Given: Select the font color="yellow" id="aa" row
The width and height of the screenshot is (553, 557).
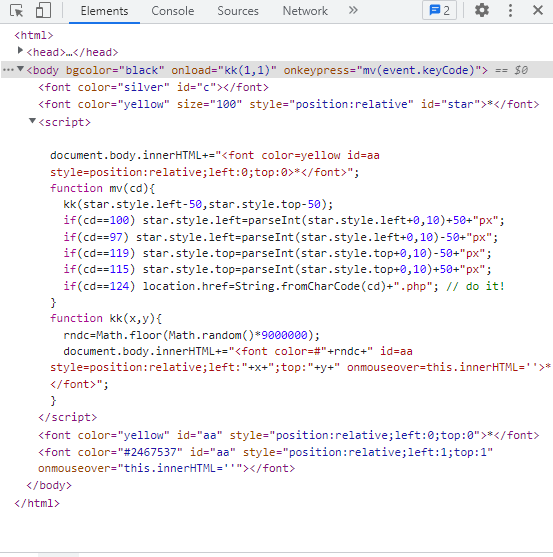Looking at the screenshot, I should [x=288, y=435].
